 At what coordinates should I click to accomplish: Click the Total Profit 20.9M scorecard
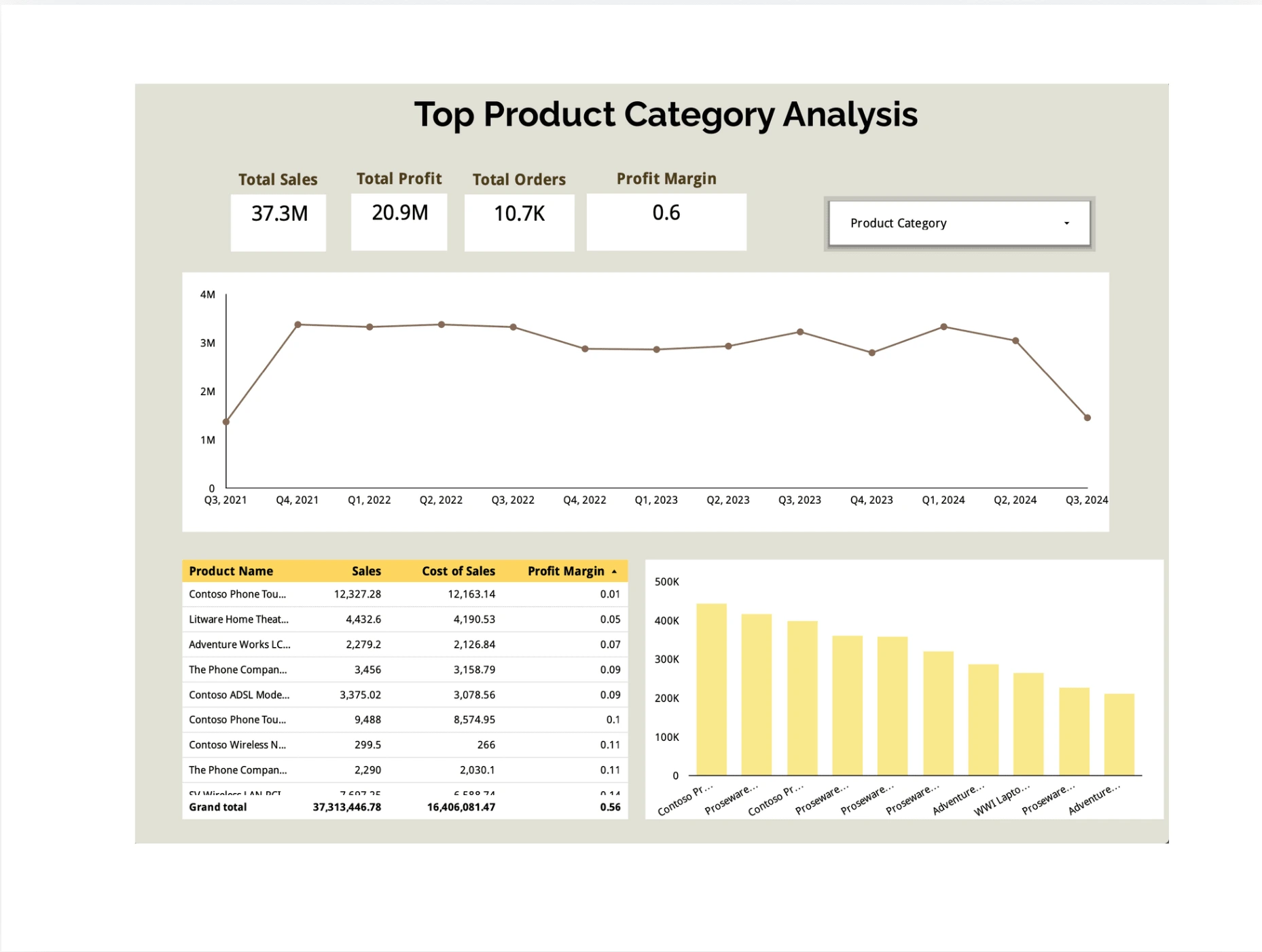tap(399, 221)
